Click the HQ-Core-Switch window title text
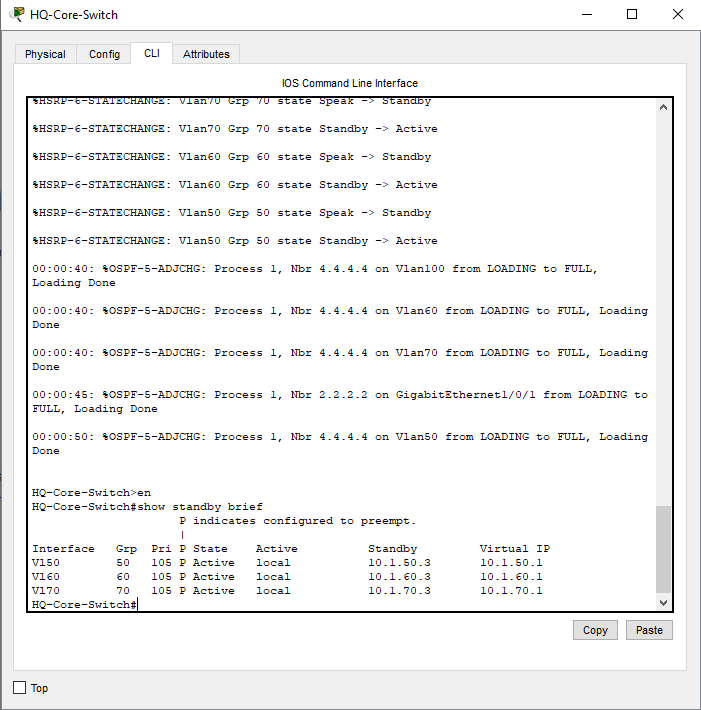Screen dimensions: 701x710 (x=74, y=15)
